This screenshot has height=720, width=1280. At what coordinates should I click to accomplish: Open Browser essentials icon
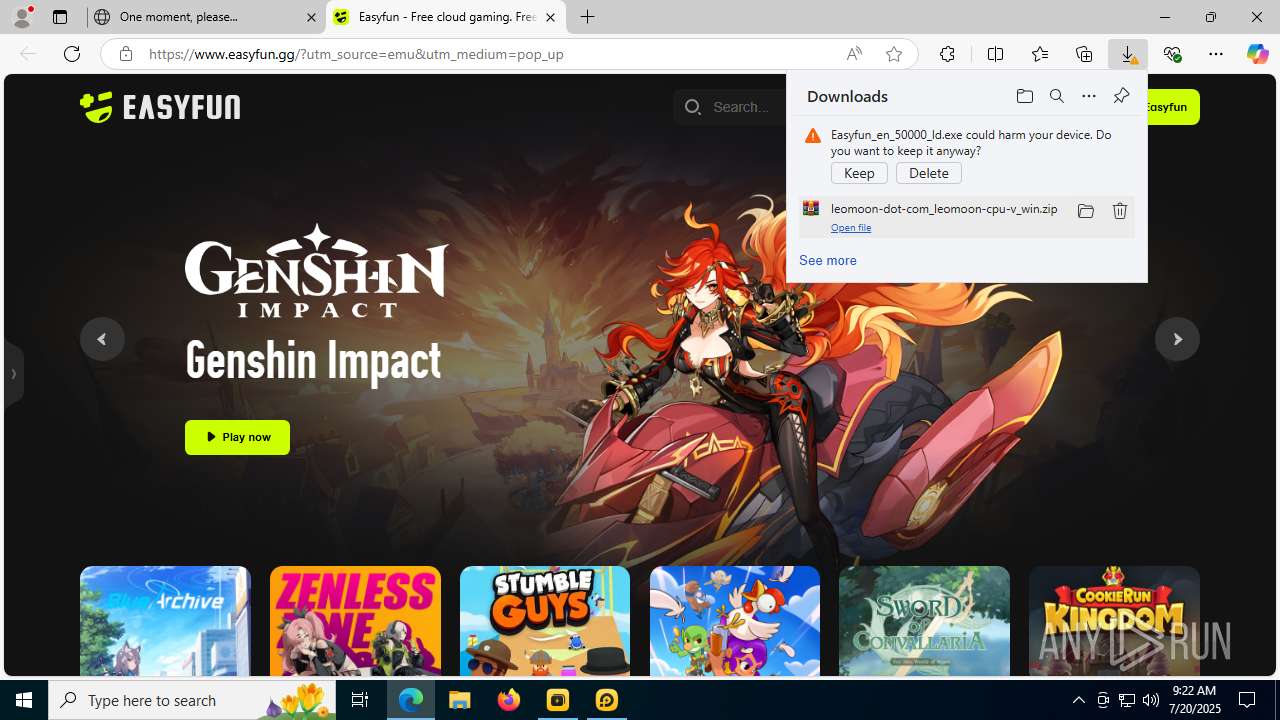[x=1172, y=54]
